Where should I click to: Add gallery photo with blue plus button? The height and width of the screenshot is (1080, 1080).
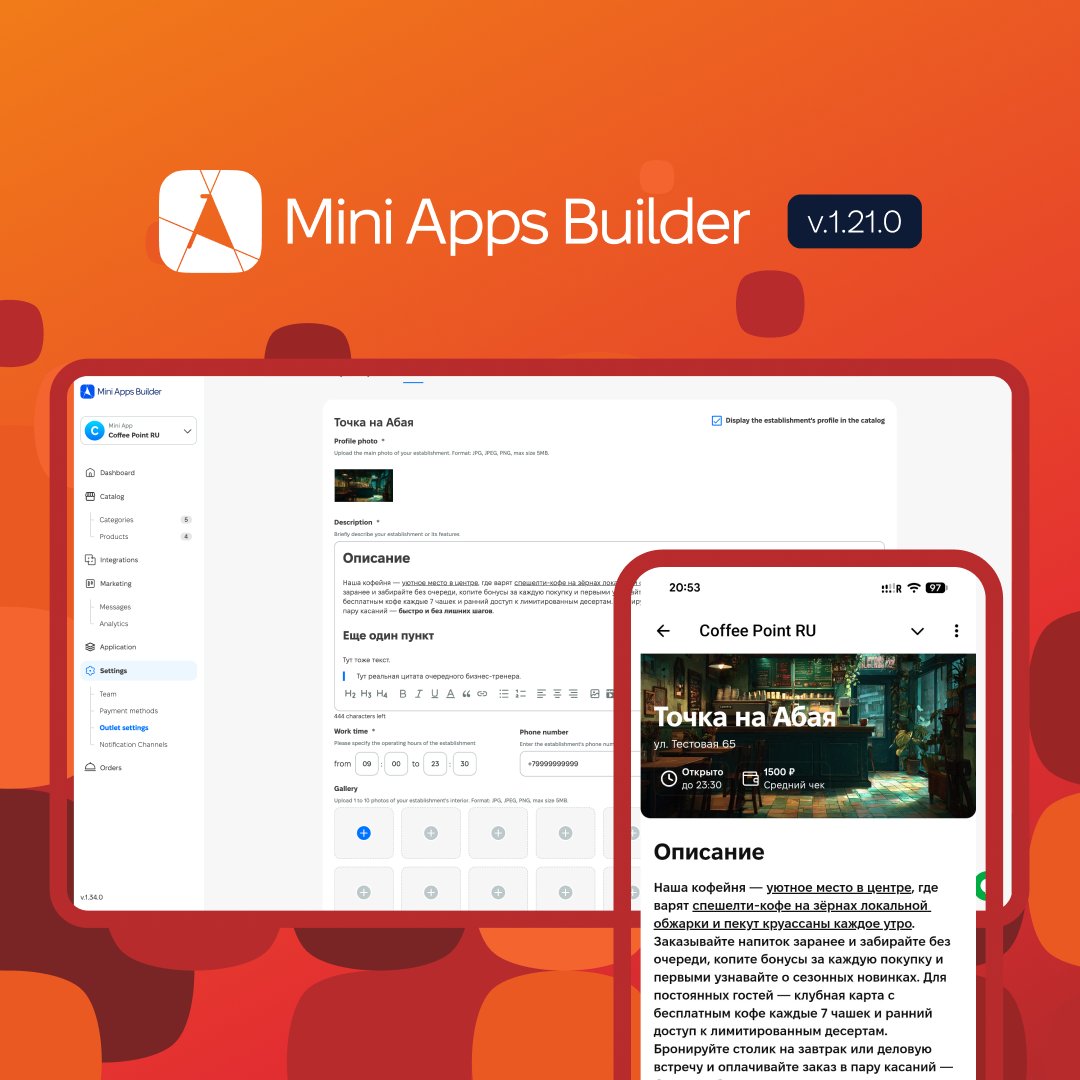[x=364, y=833]
